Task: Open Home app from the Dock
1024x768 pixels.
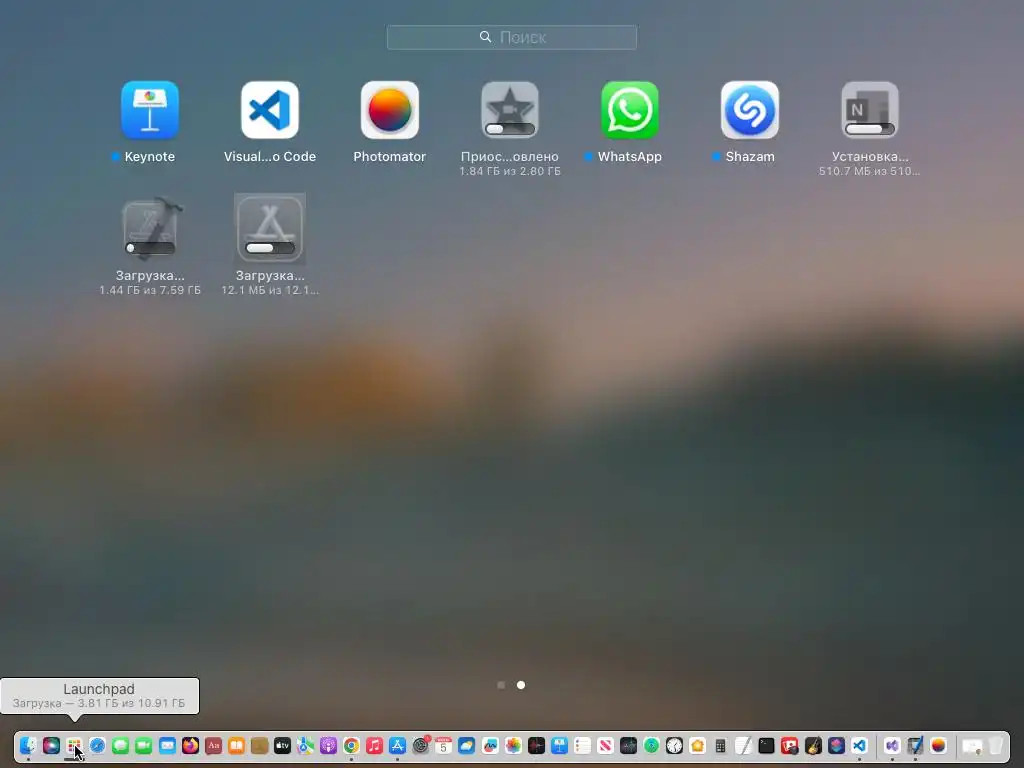Action: coord(697,745)
